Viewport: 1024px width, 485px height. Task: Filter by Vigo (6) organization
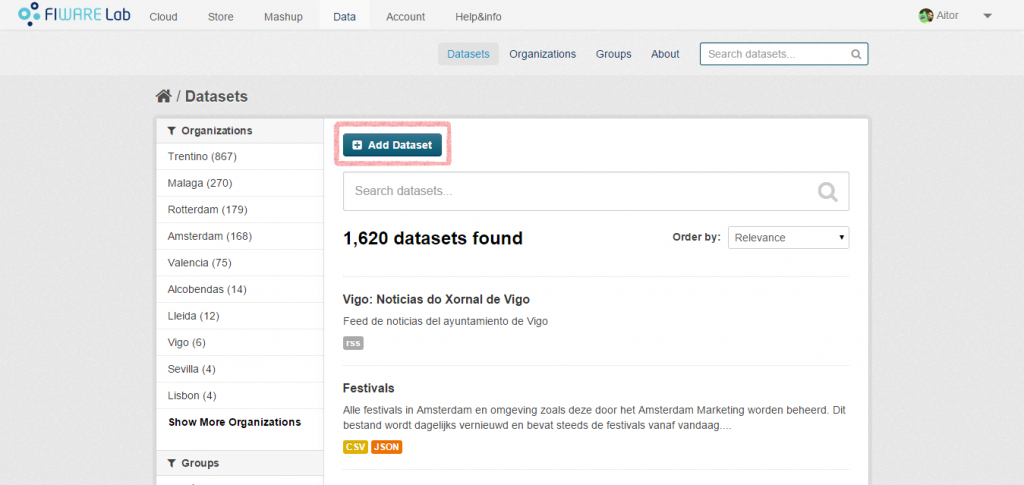coord(240,342)
